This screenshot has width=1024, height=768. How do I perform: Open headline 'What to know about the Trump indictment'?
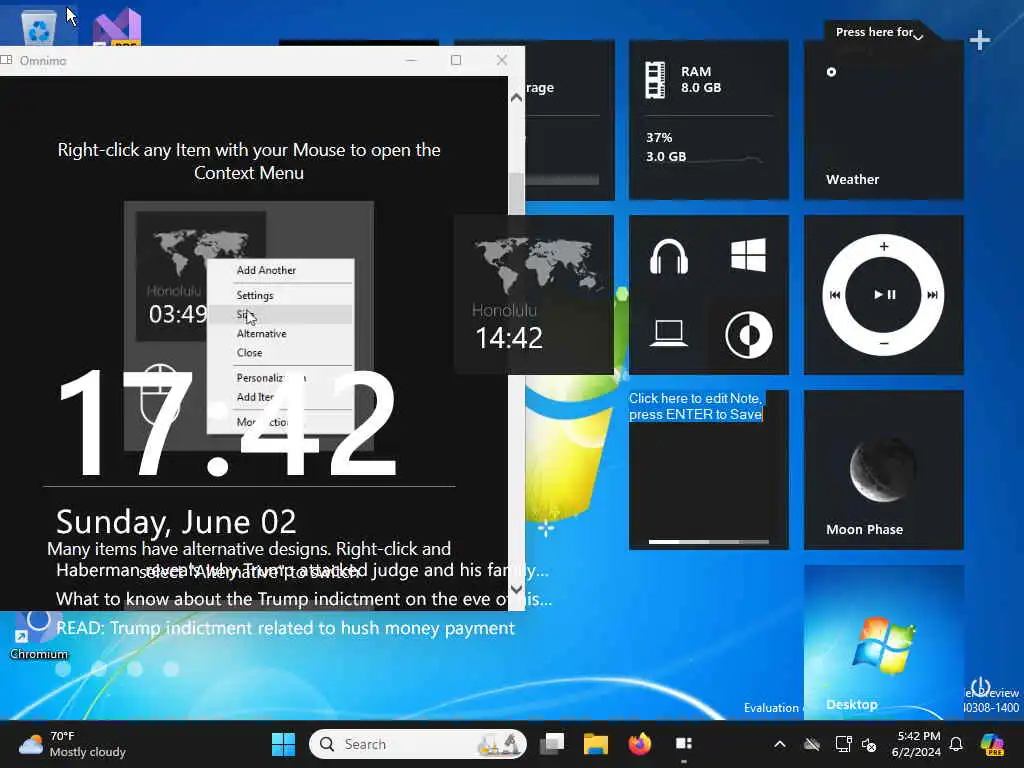coord(304,599)
